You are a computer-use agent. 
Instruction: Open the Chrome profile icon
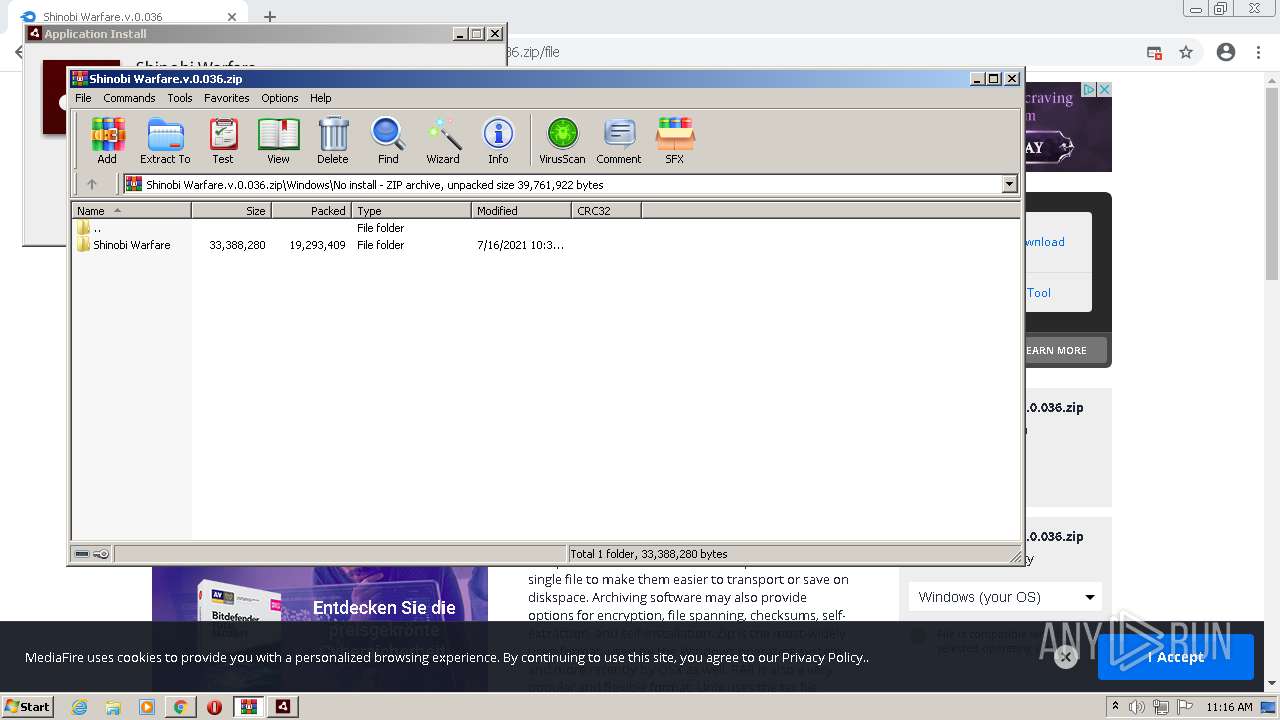pyautogui.click(x=1226, y=52)
